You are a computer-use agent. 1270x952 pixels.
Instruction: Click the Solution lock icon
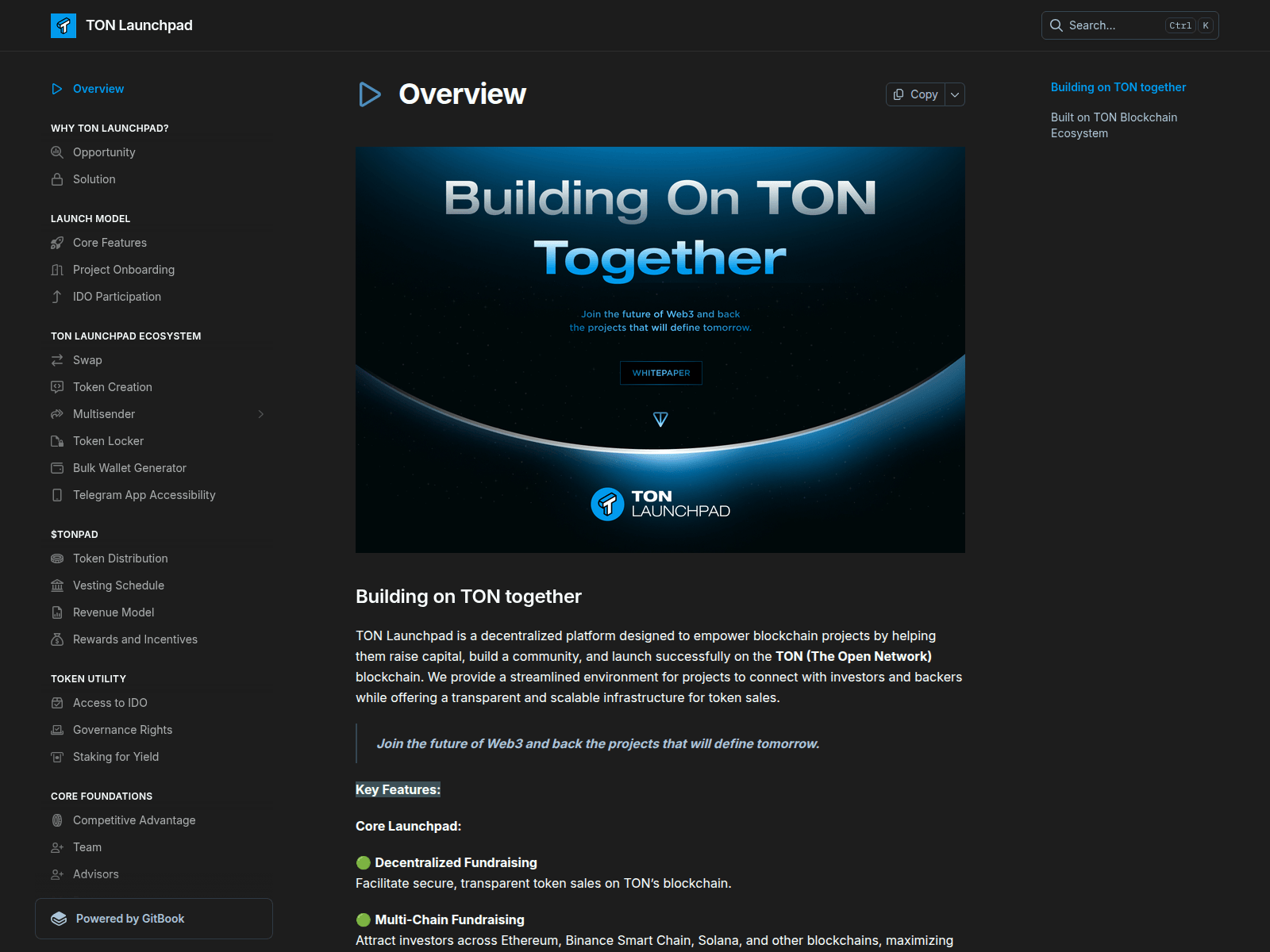(x=57, y=179)
